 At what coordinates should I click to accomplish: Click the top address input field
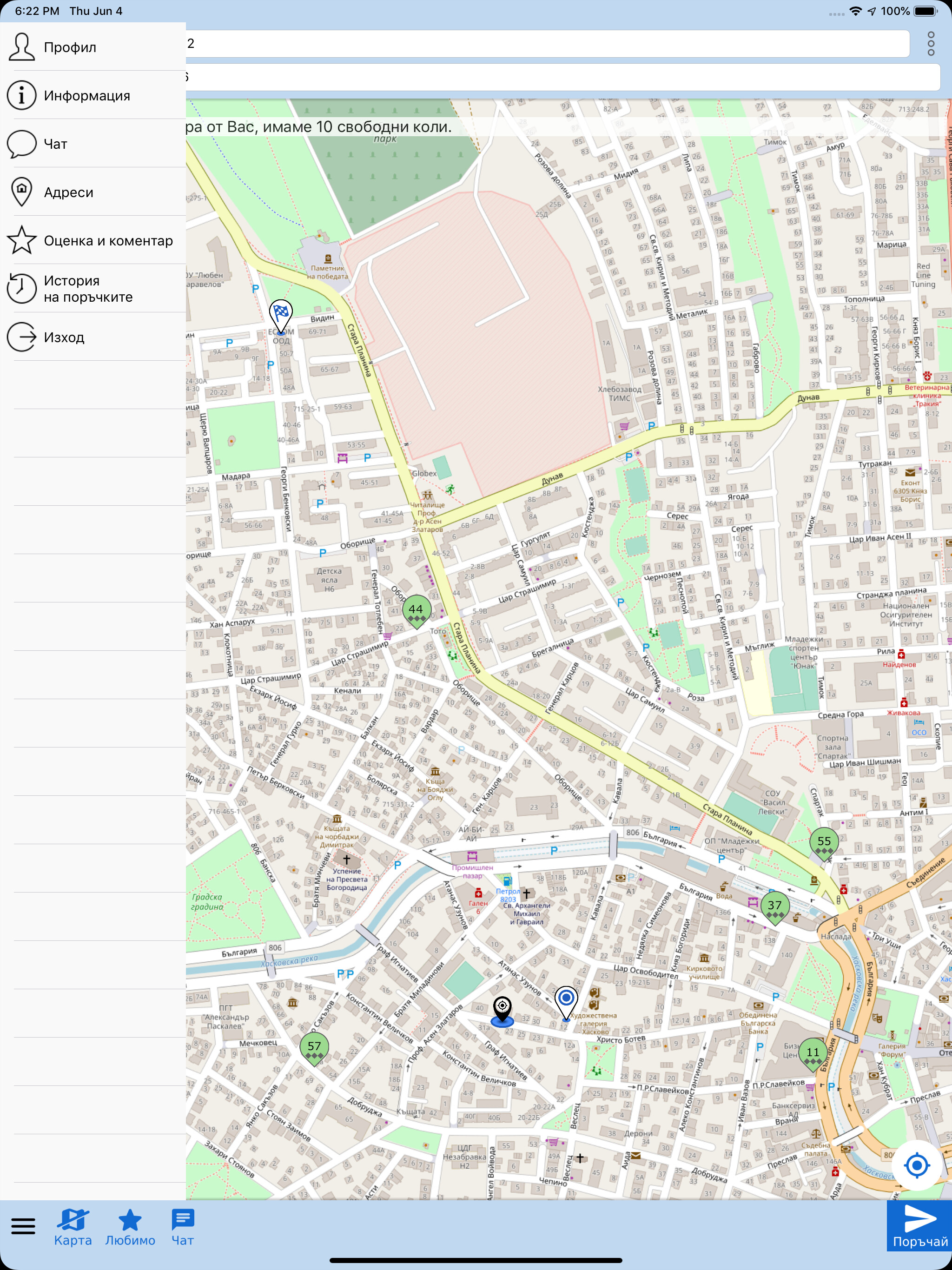click(547, 44)
